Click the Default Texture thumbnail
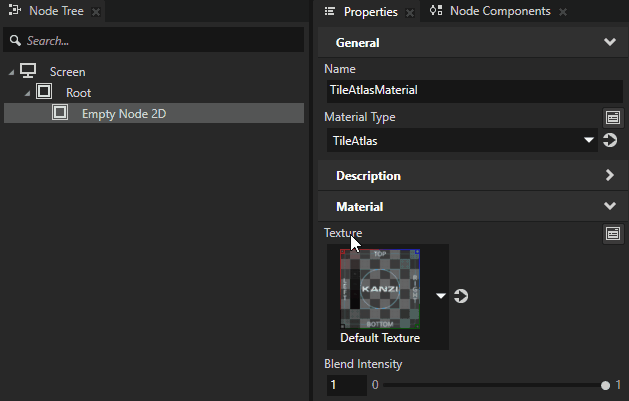629x401 pixels. [380, 289]
